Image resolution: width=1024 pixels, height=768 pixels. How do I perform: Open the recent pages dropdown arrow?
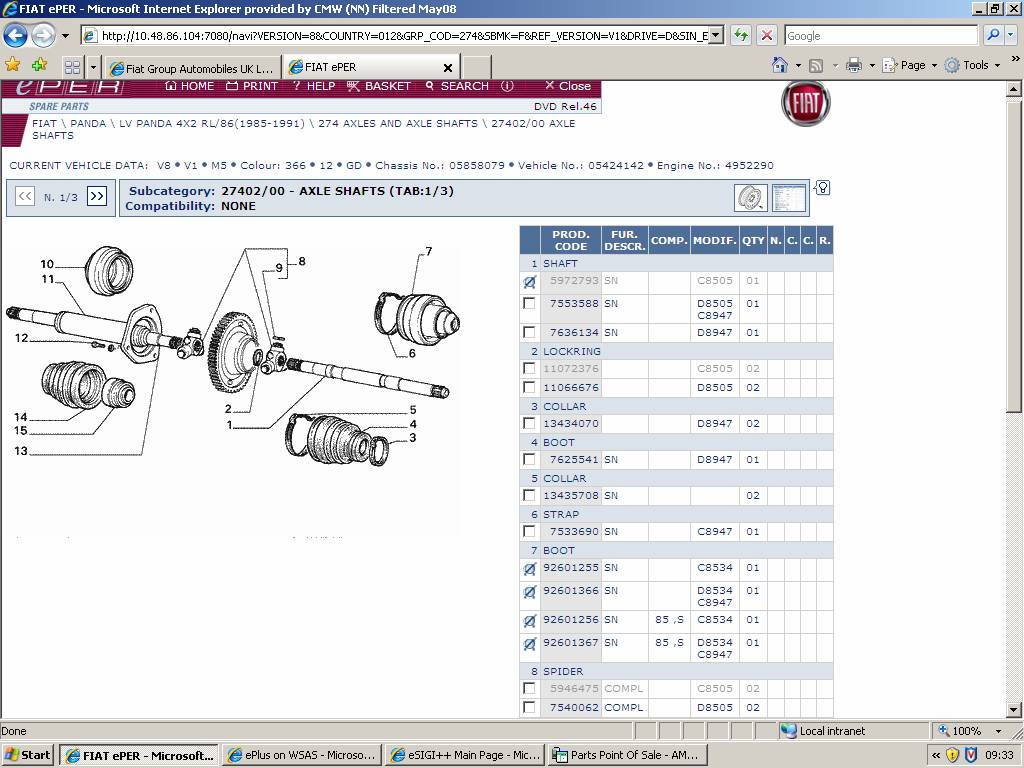point(65,36)
